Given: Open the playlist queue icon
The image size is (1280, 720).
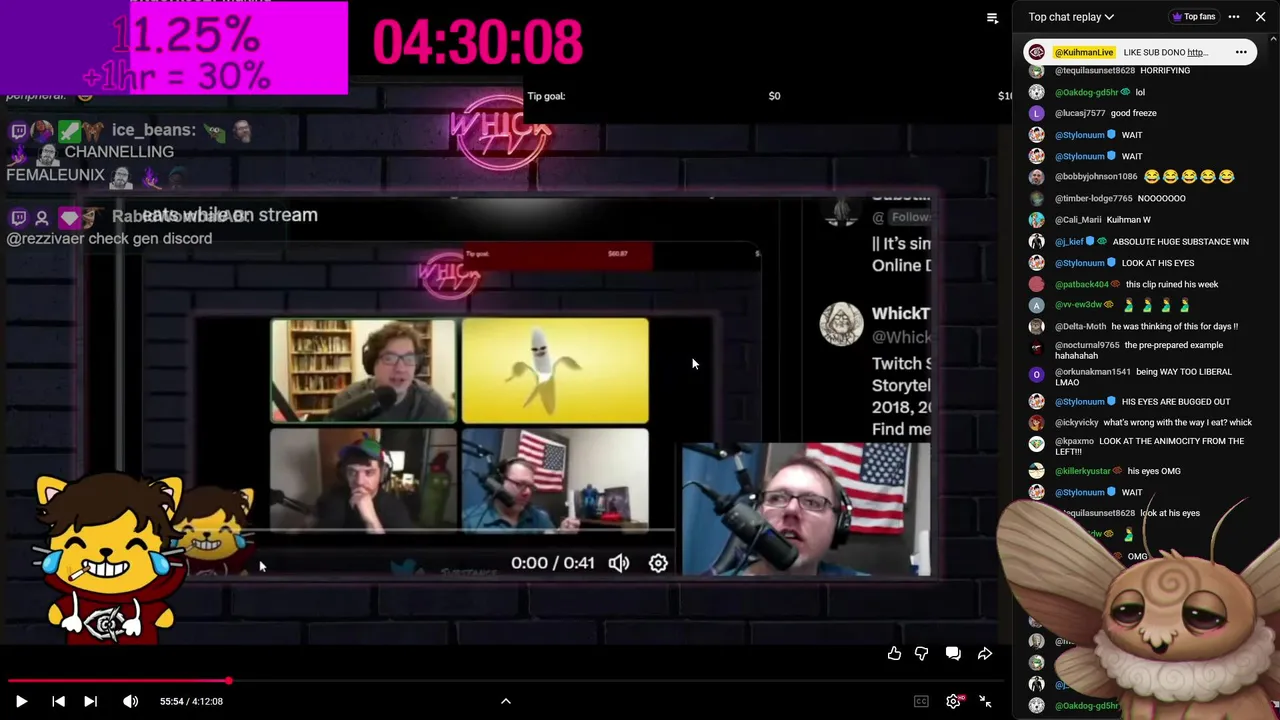Looking at the screenshot, I should pyautogui.click(x=992, y=18).
